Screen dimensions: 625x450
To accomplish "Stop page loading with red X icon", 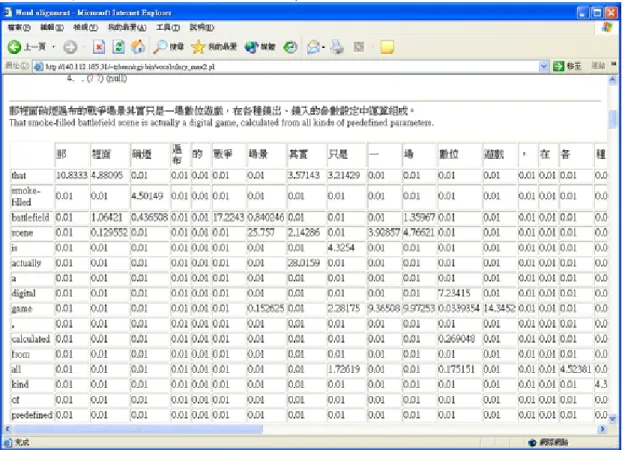I will pyautogui.click(x=99, y=47).
